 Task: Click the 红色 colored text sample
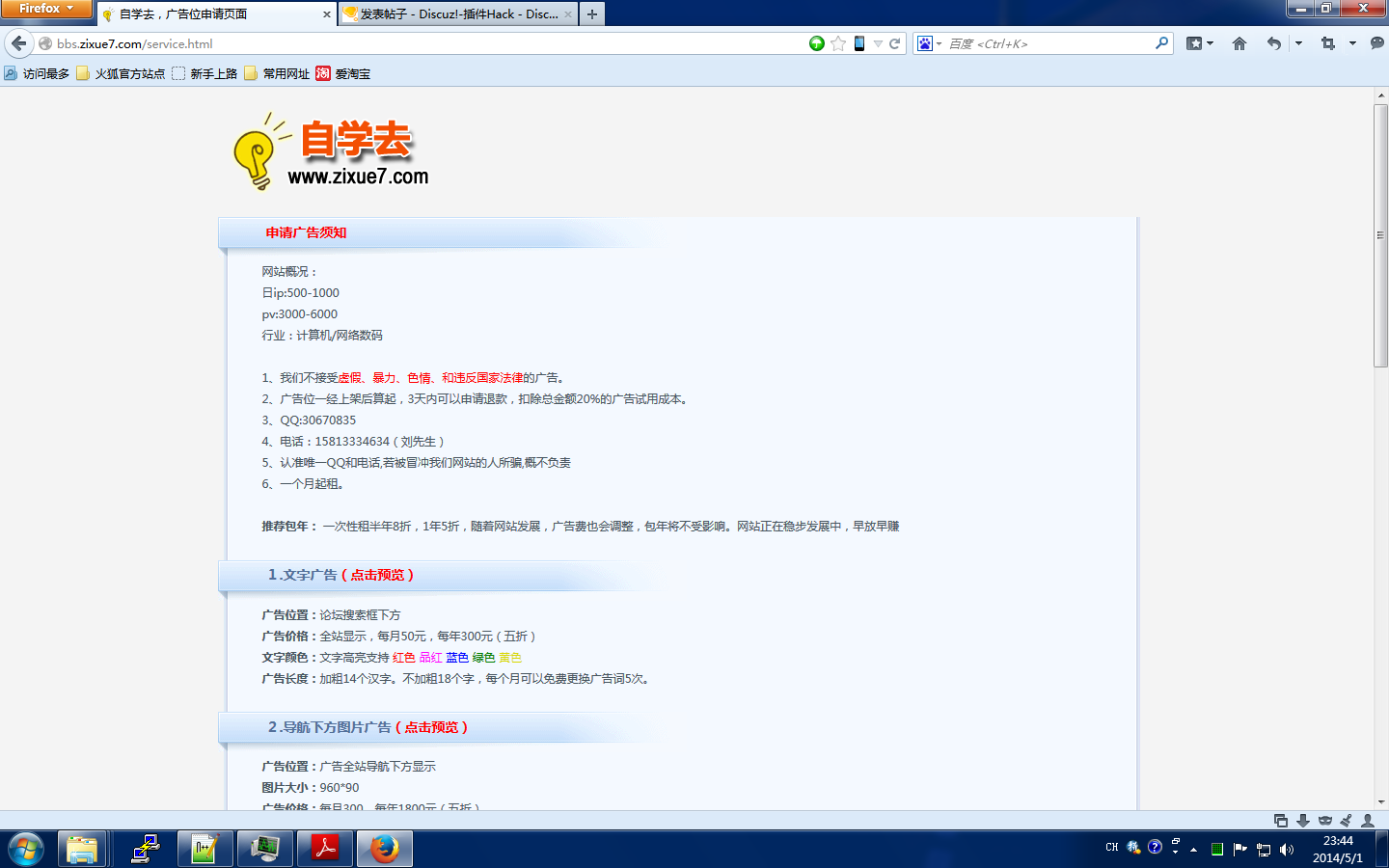[404, 658]
